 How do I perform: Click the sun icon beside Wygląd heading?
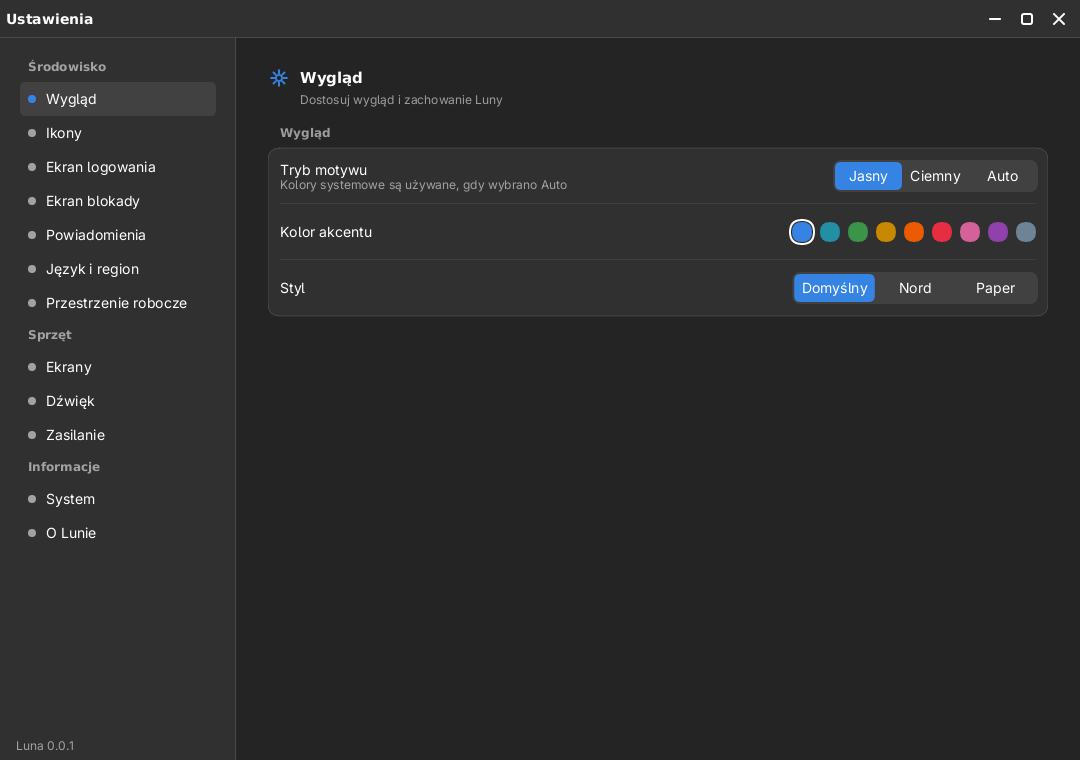click(x=279, y=78)
